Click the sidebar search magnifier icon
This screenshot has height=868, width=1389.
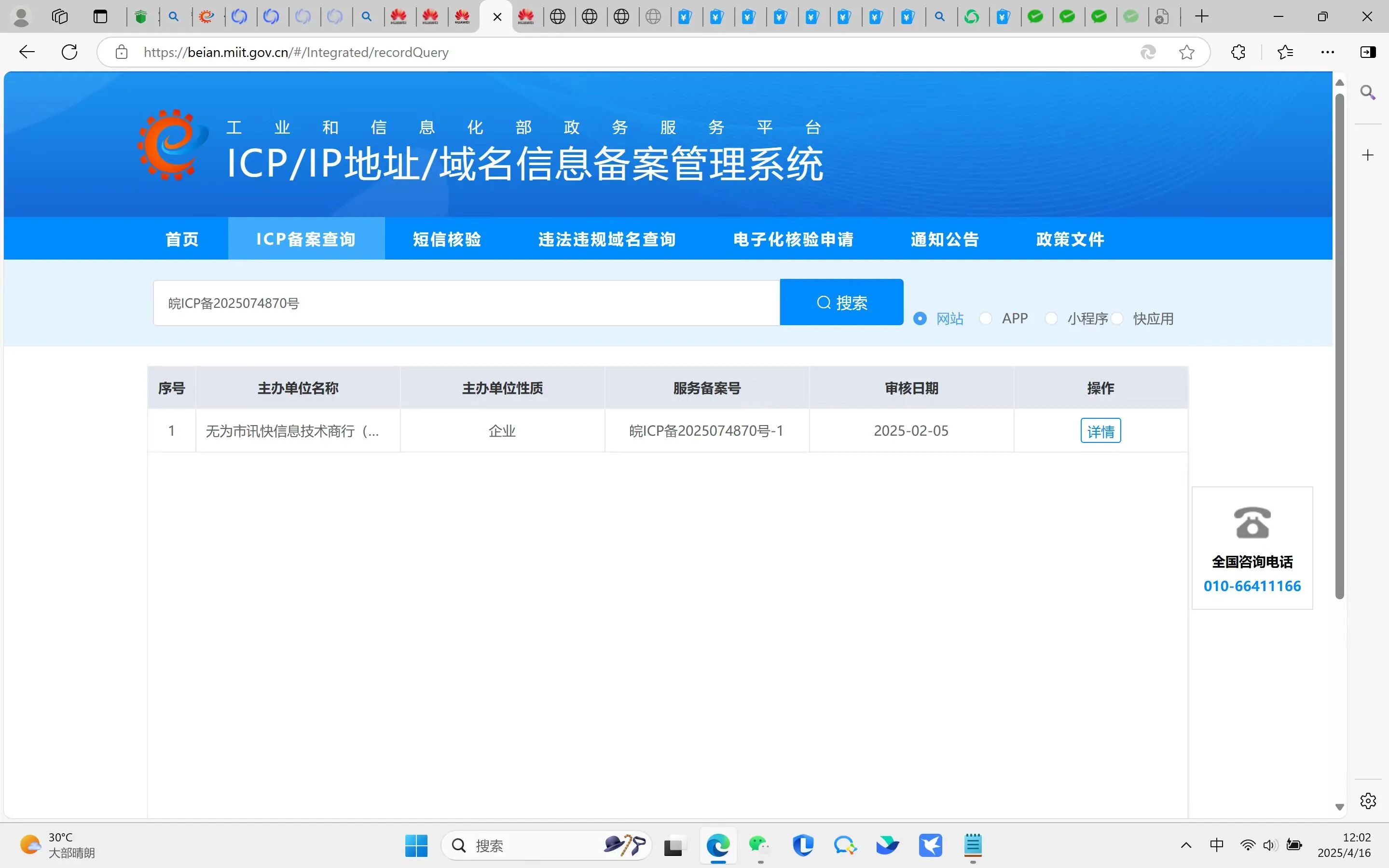(1368, 93)
